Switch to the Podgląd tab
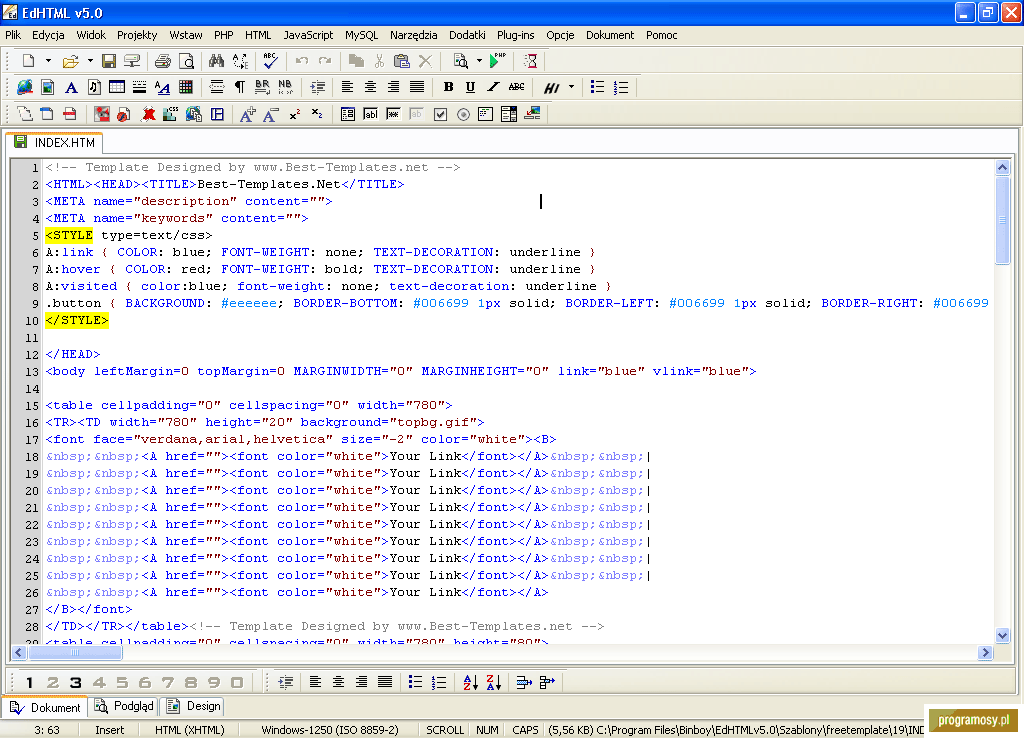The width and height of the screenshot is (1024, 738). point(124,707)
